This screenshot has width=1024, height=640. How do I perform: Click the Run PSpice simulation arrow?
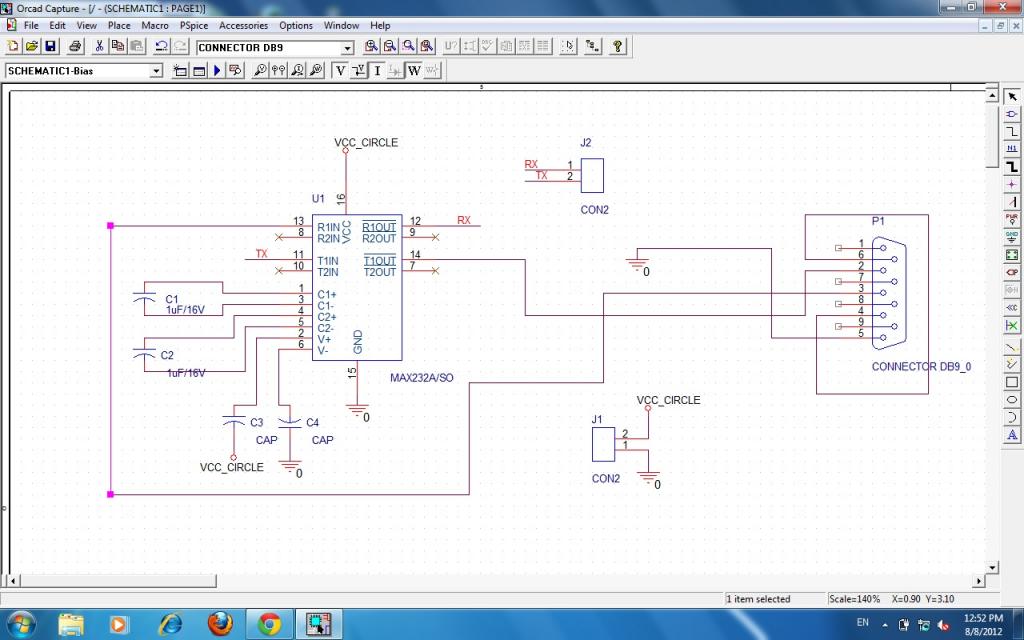pyautogui.click(x=216, y=71)
